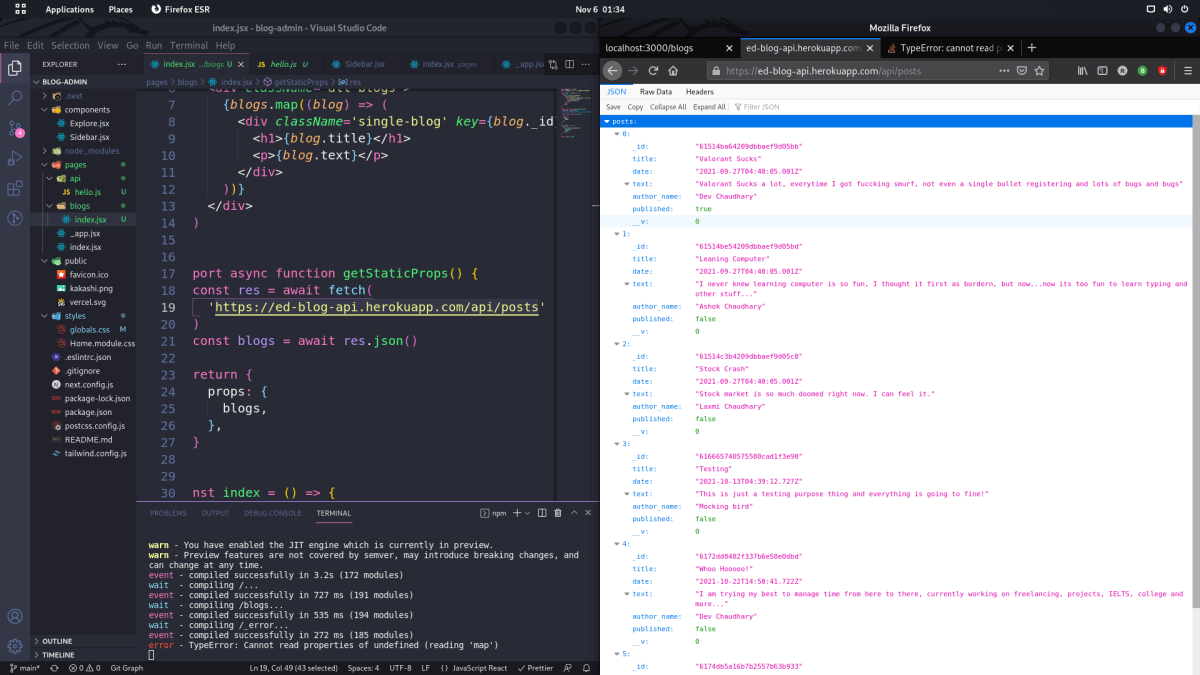This screenshot has height=675, width=1200.
Task: Collapse the posts node in JSON viewer
Action: 606,119
